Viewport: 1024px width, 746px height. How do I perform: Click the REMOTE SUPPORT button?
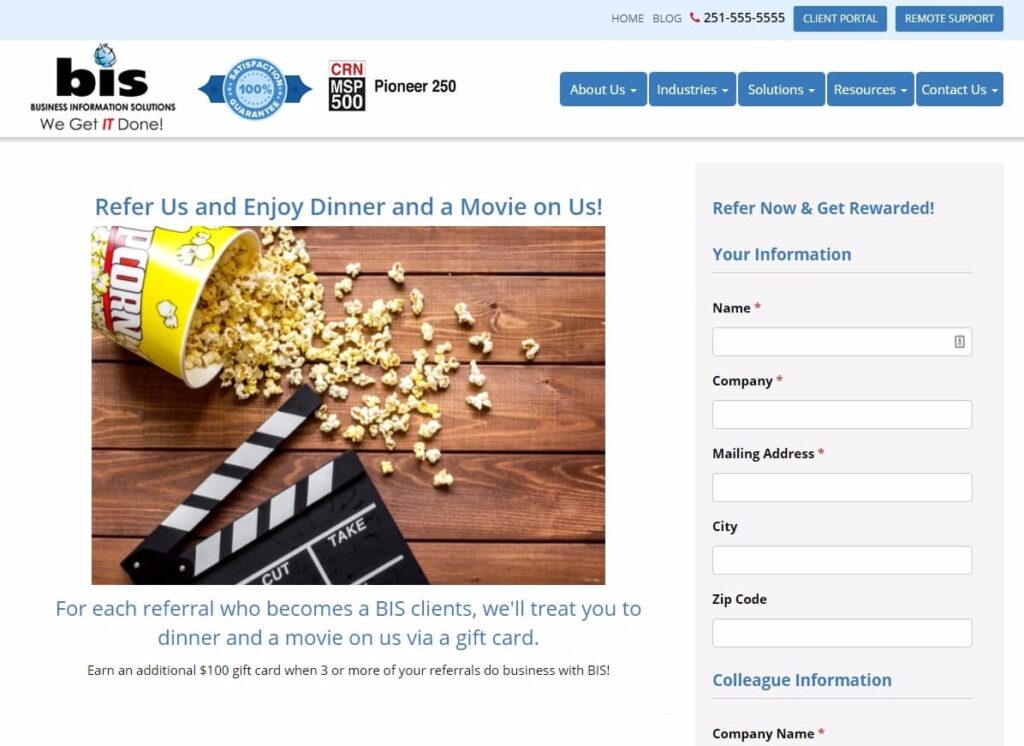click(948, 18)
